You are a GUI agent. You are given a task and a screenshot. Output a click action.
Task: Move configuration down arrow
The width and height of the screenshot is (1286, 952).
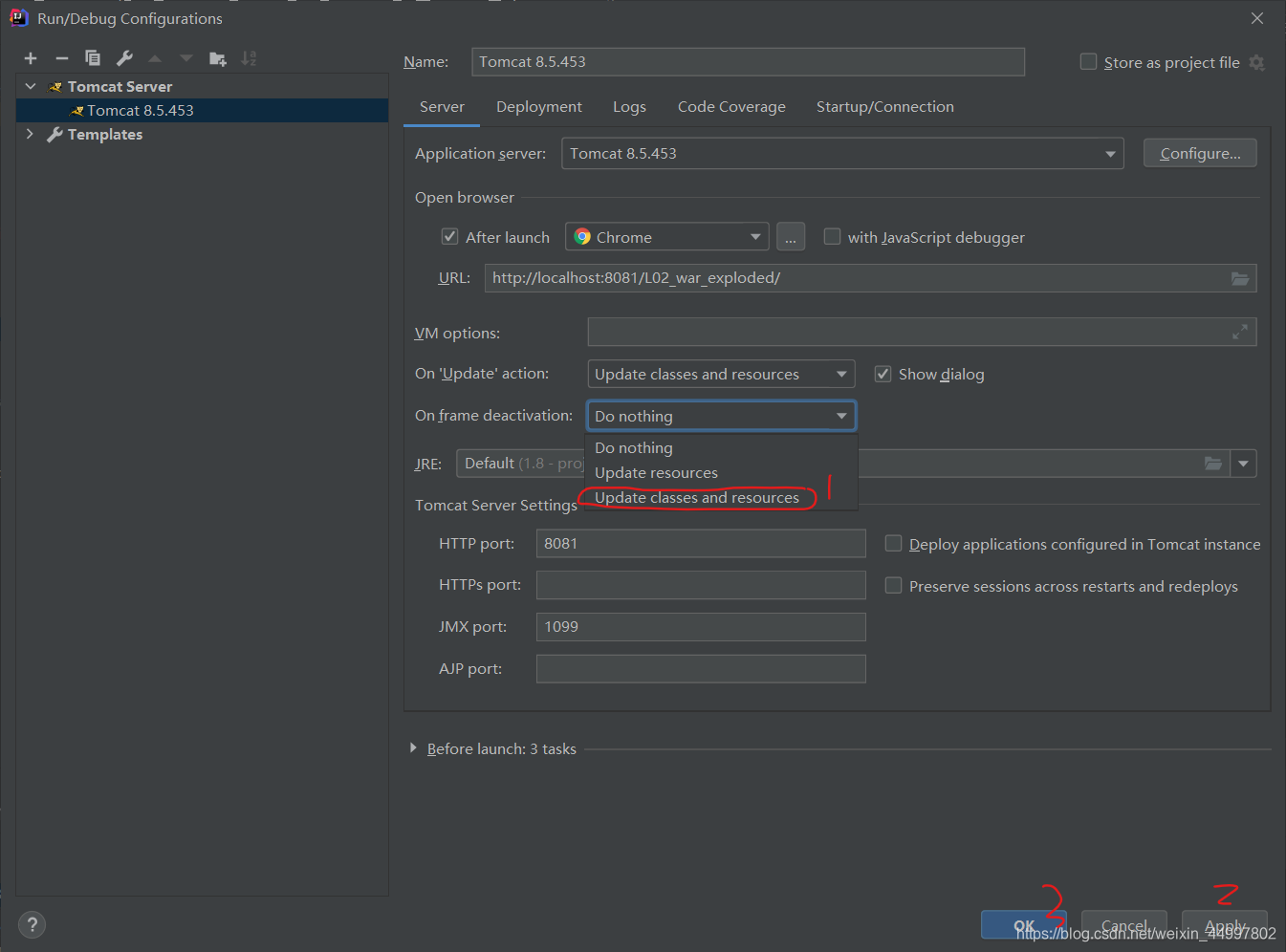pos(186,58)
